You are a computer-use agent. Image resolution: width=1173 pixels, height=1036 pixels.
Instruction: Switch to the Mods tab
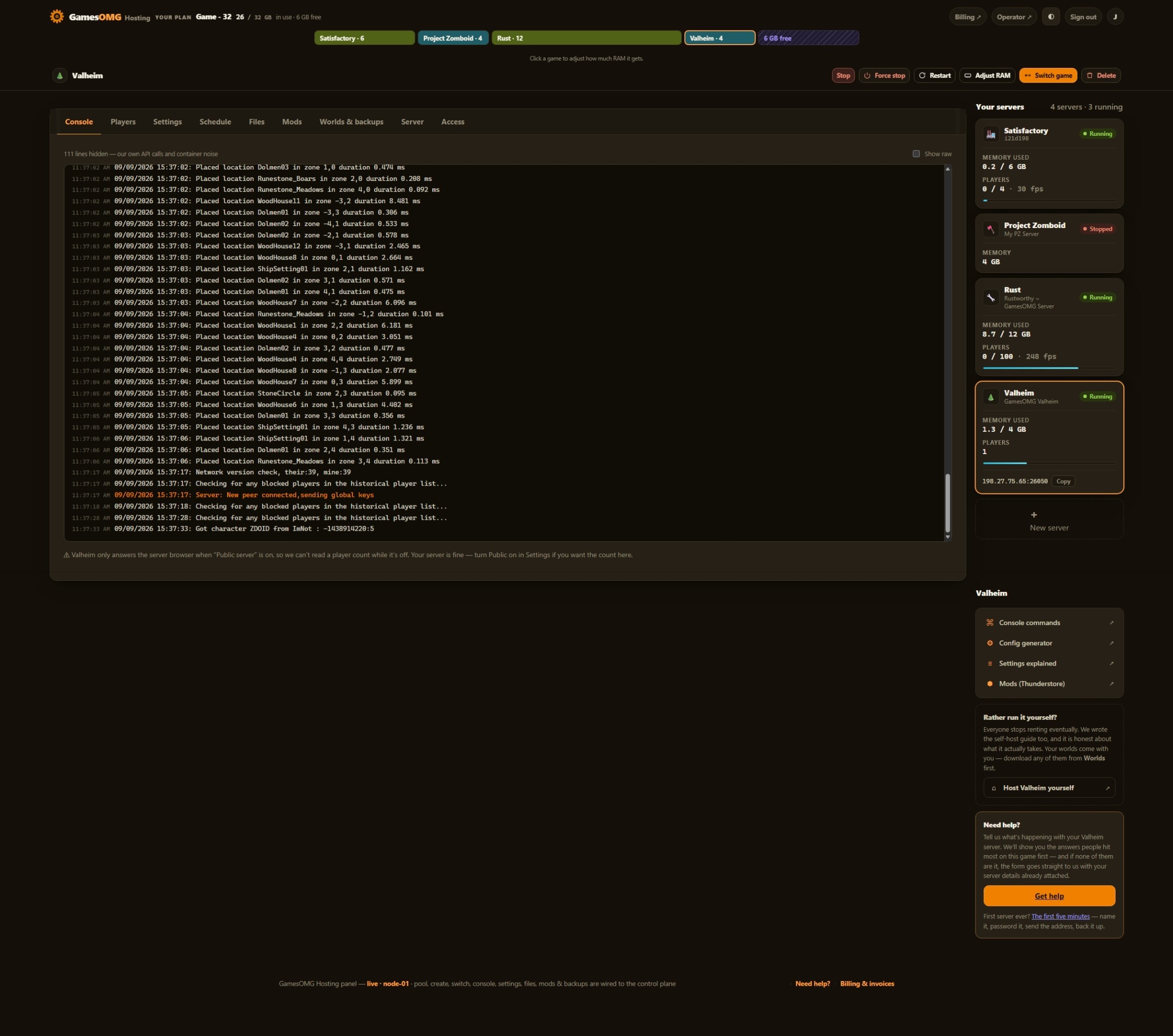pyautogui.click(x=292, y=122)
